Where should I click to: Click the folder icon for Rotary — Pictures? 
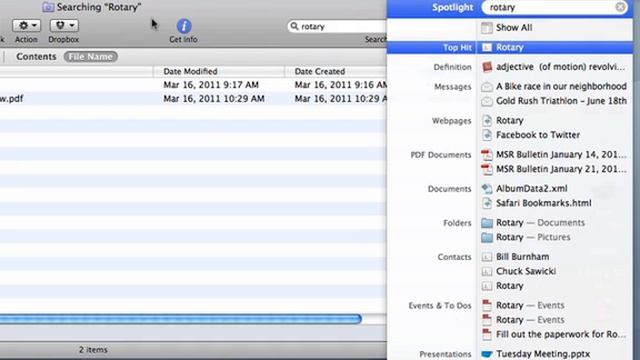487,237
